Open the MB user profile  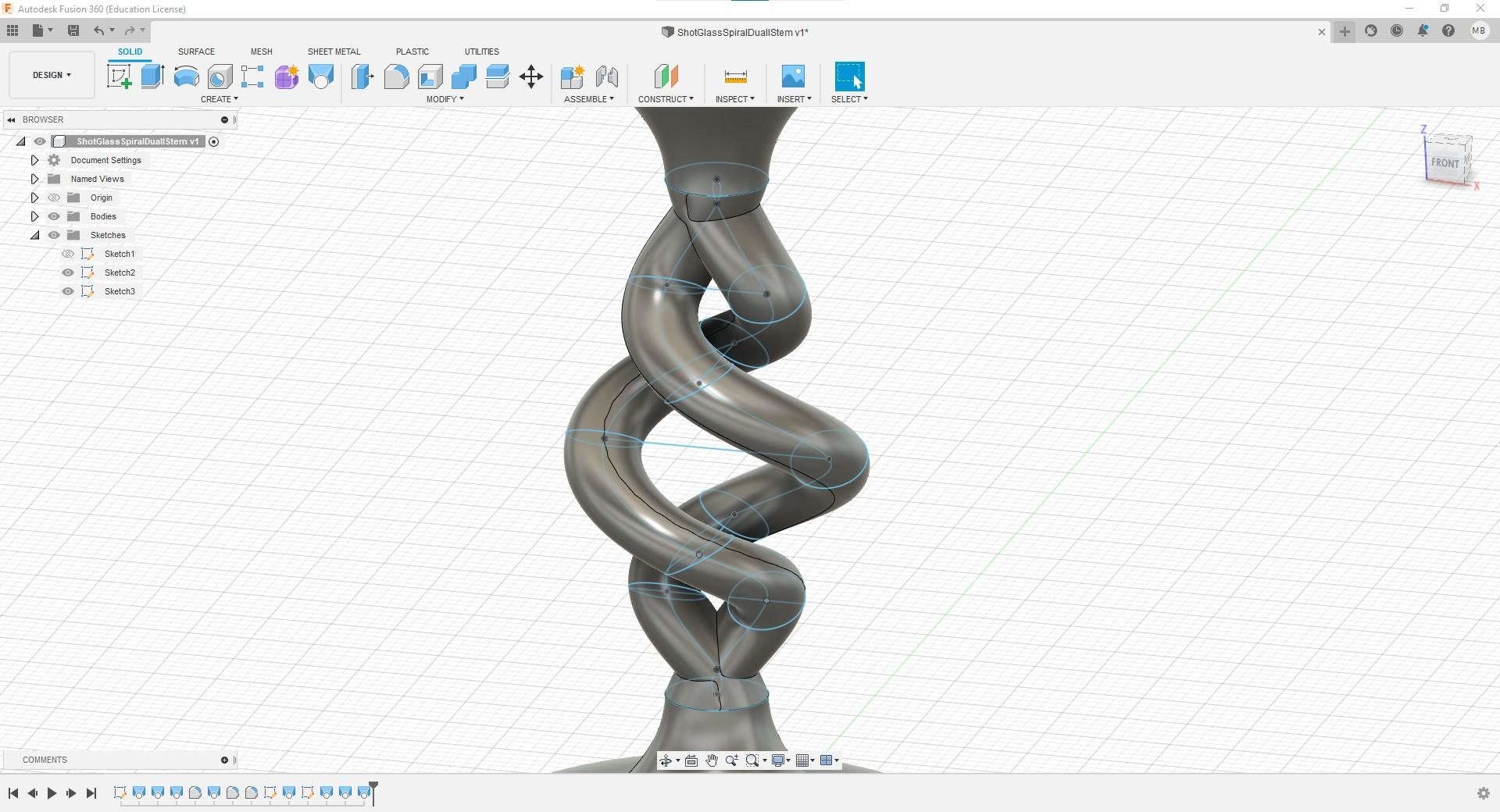coord(1478,31)
